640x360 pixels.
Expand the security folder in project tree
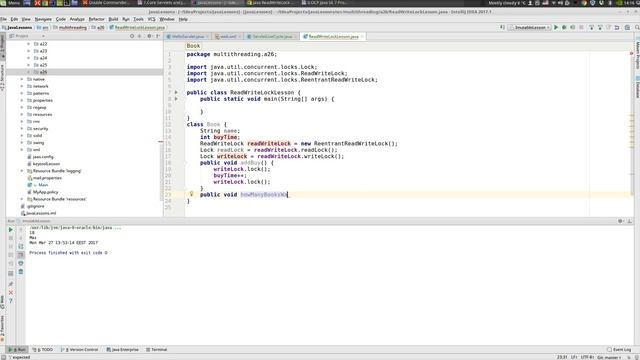[22, 129]
